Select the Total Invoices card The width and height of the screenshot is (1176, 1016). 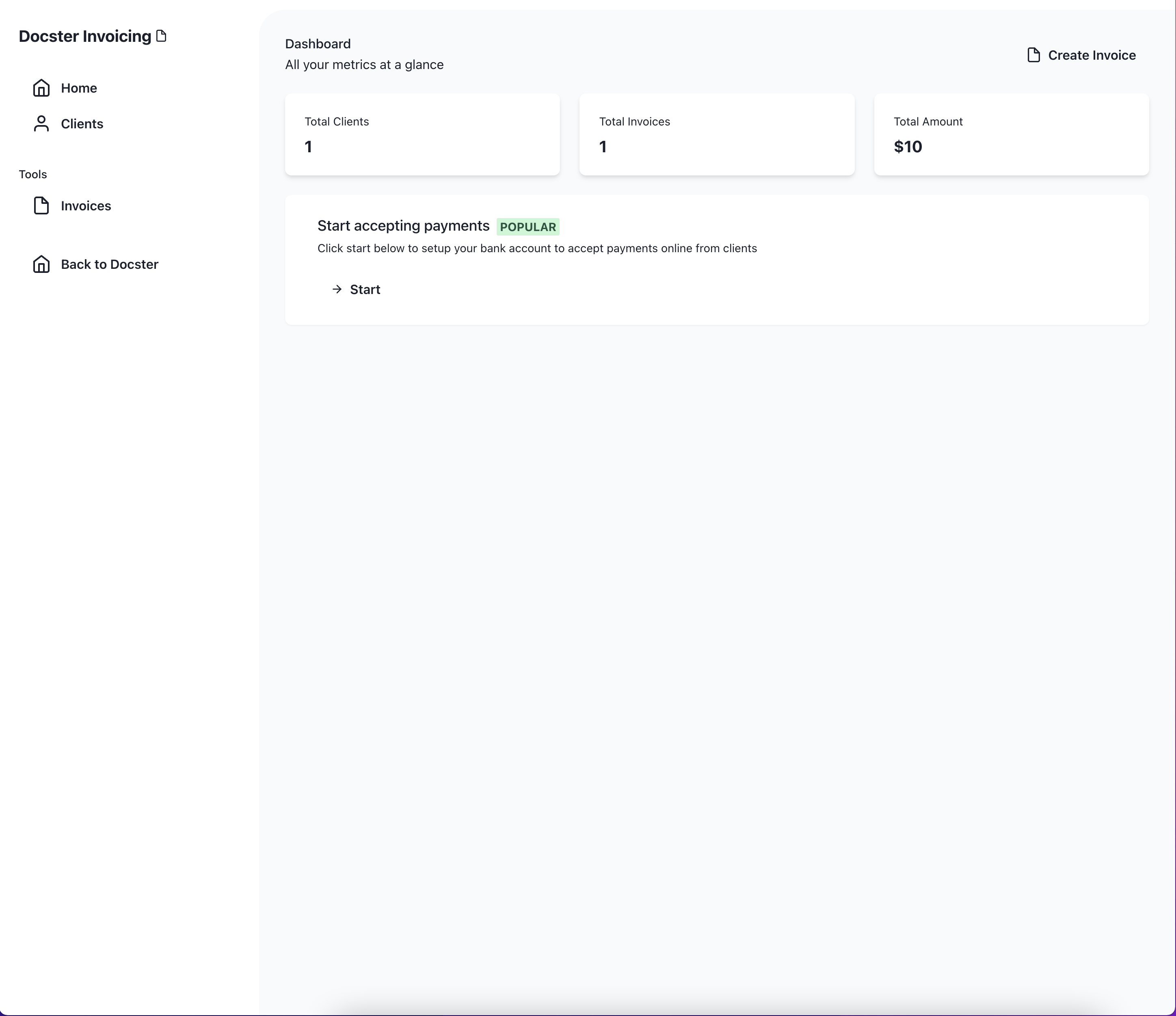[x=716, y=134]
